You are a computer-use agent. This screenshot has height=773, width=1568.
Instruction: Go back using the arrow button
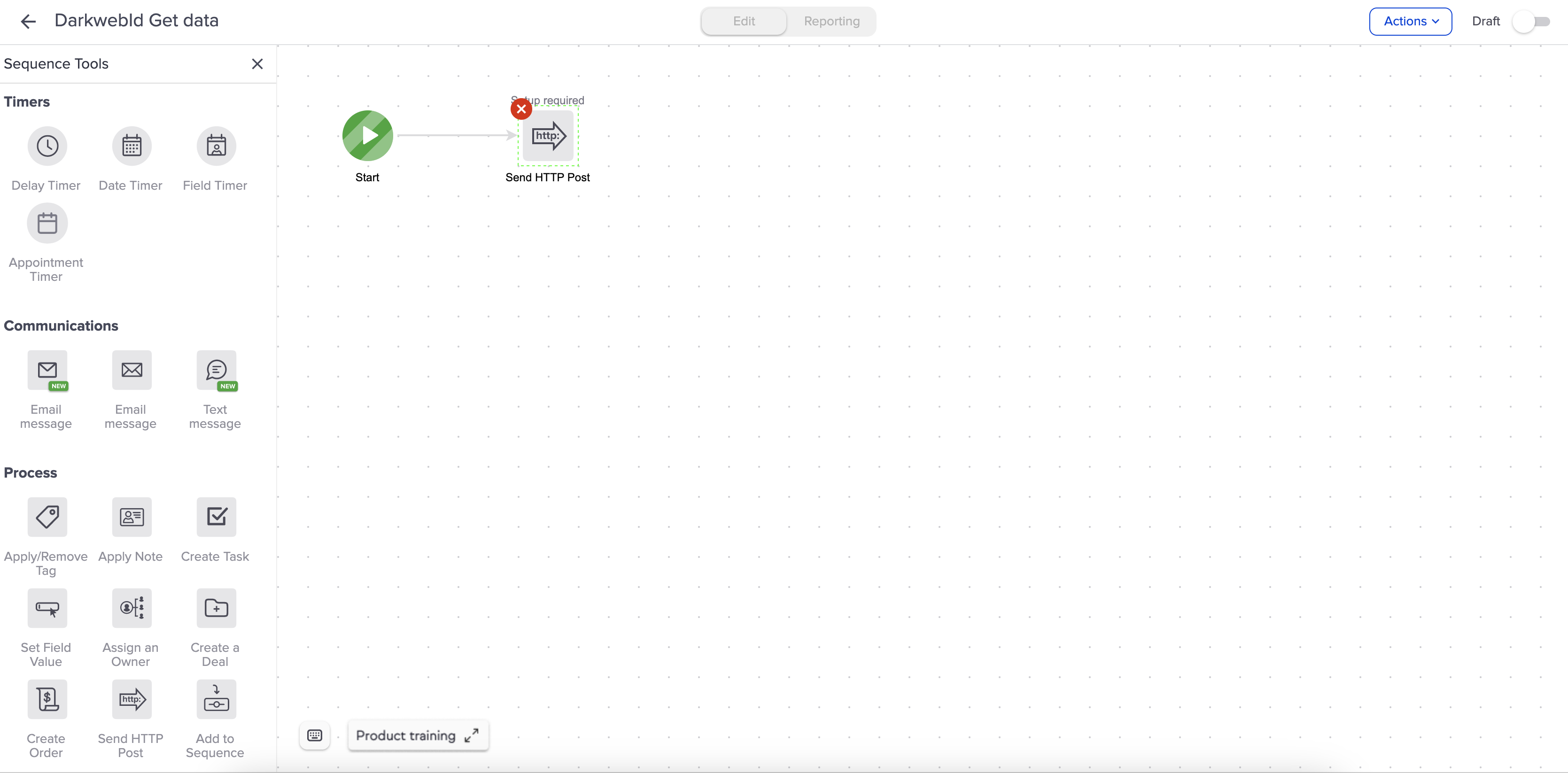pos(28,22)
